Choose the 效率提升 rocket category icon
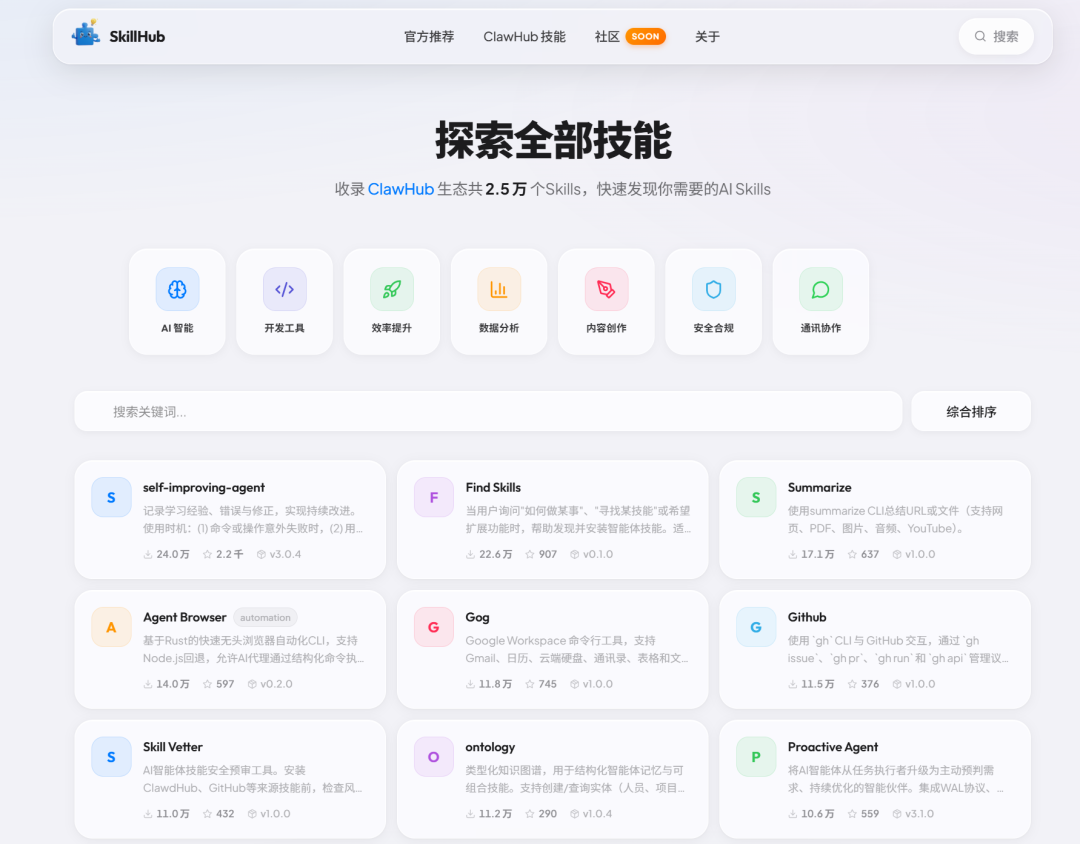 pyautogui.click(x=392, y=289)
